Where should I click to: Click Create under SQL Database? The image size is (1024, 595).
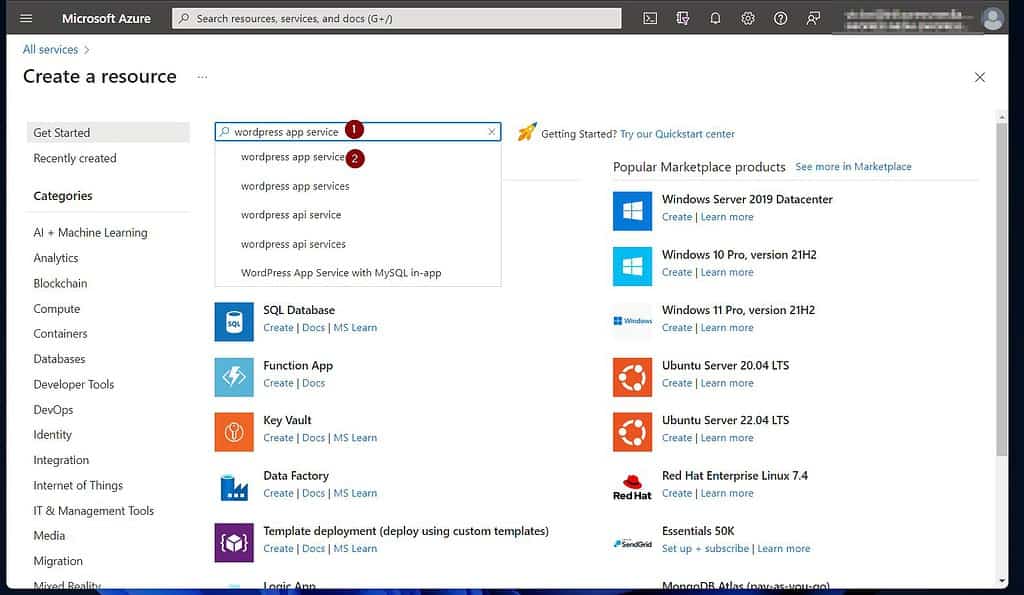click(x=278, y=328)
